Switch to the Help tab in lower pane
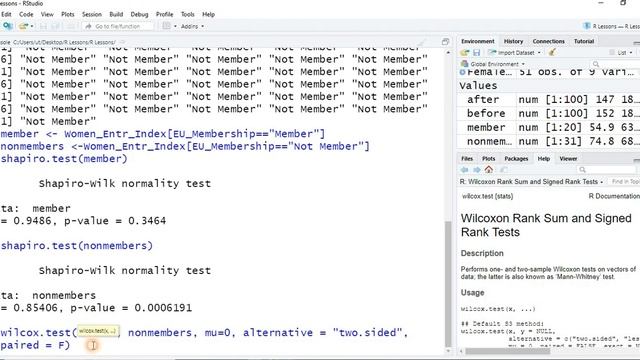Image resolution: width=640 pixels, height=360 pixels. (x=543, y=159)
